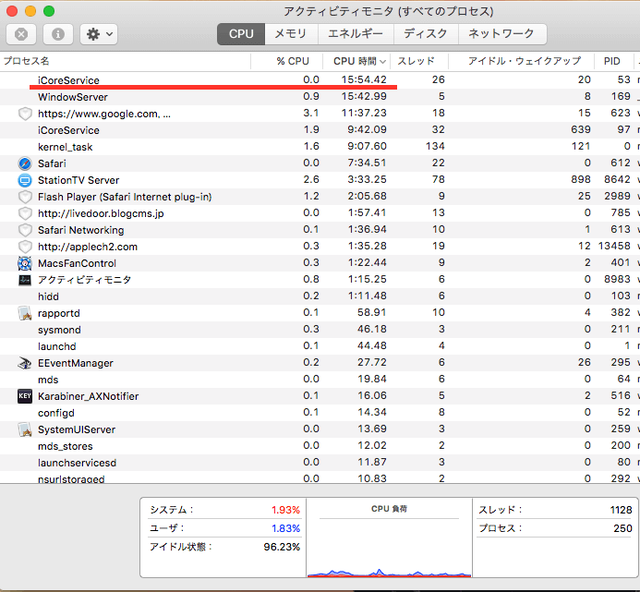Screen dimensions: 640x592
Task: Toggle sort order on CPU 時間 header
Action: click(356, 61)
